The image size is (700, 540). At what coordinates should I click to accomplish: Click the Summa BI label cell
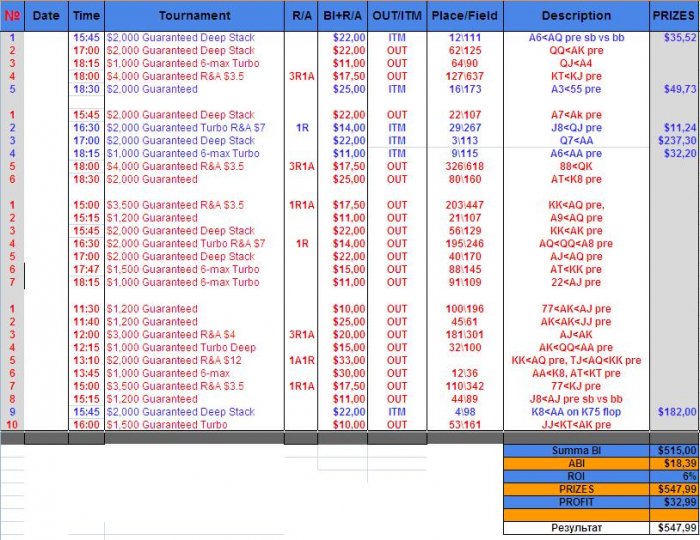[x=576, y=450]
